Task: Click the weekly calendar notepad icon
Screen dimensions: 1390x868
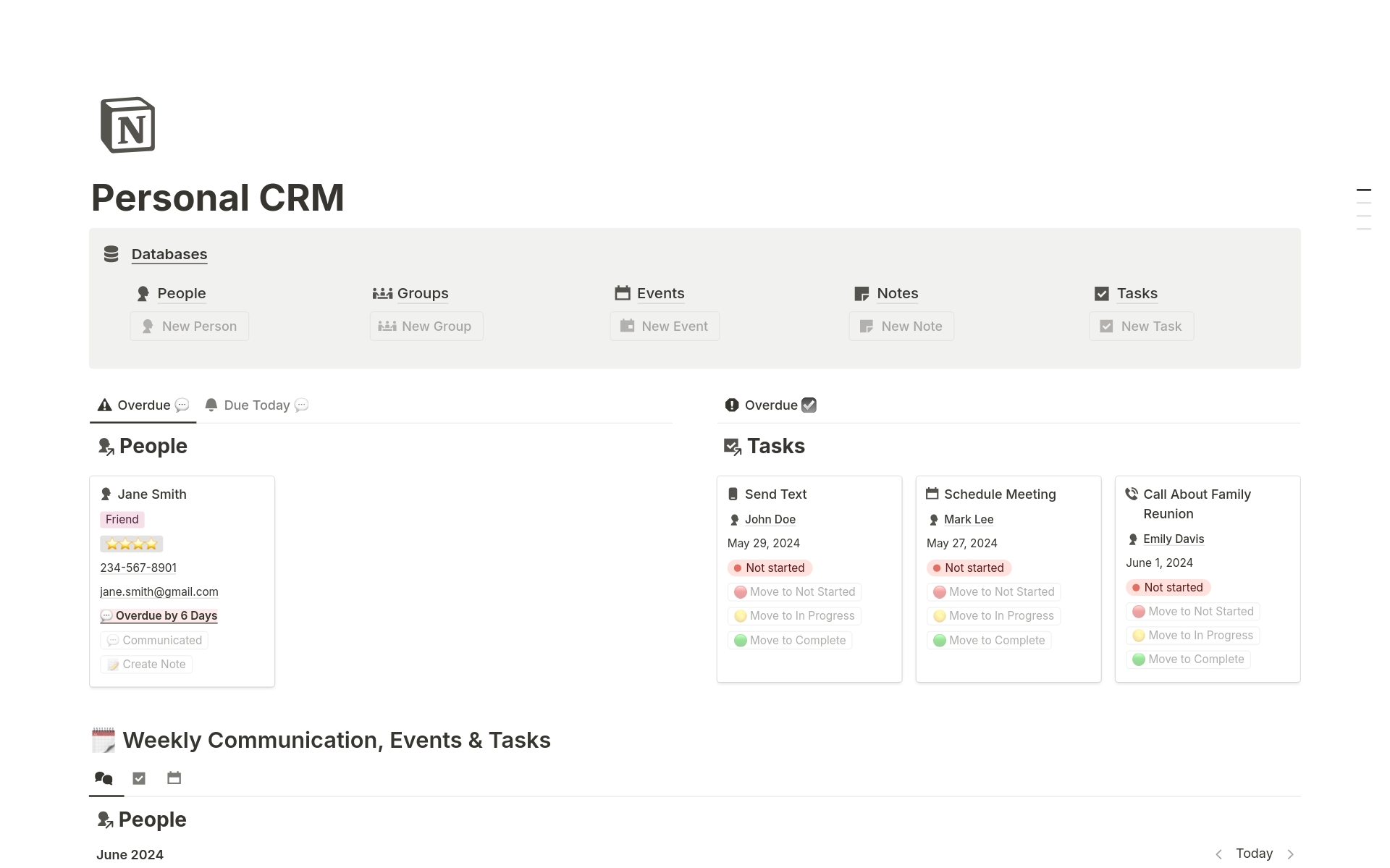Action: click(x=104, y=740)
